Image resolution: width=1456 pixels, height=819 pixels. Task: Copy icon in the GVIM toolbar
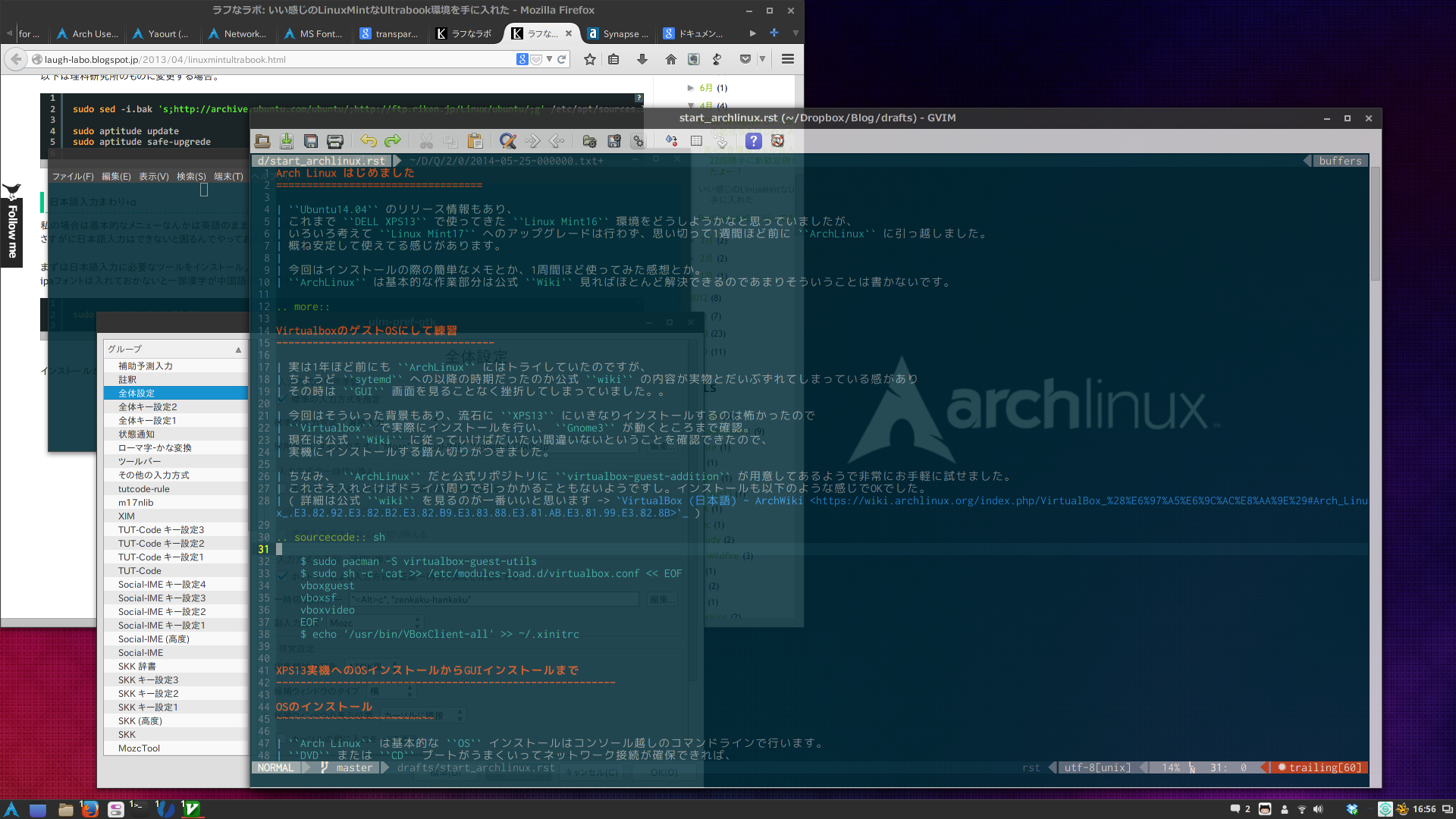(450, 141)
